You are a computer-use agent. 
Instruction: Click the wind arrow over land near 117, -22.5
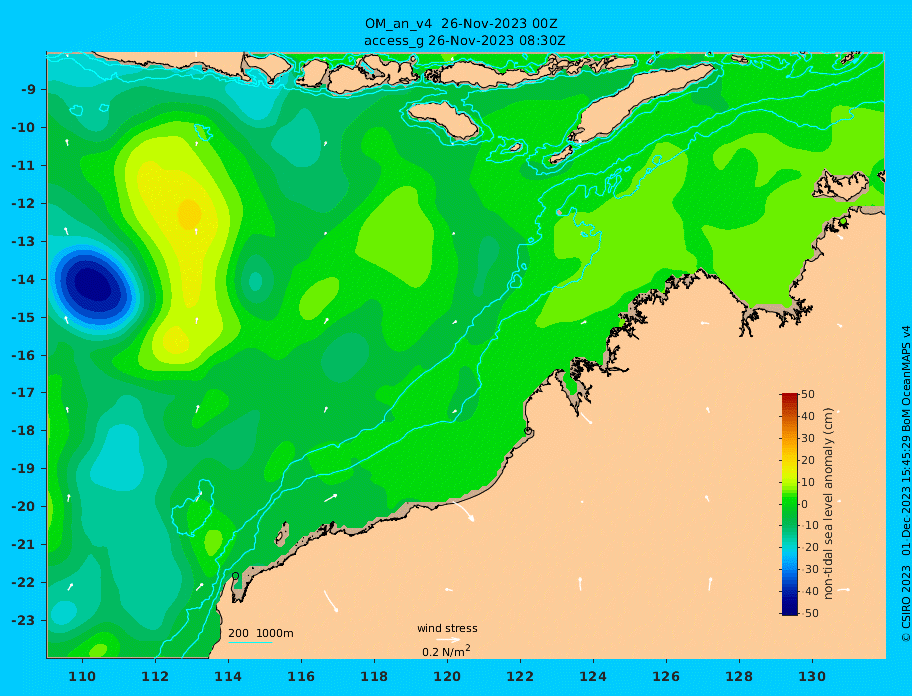[330, 601]
